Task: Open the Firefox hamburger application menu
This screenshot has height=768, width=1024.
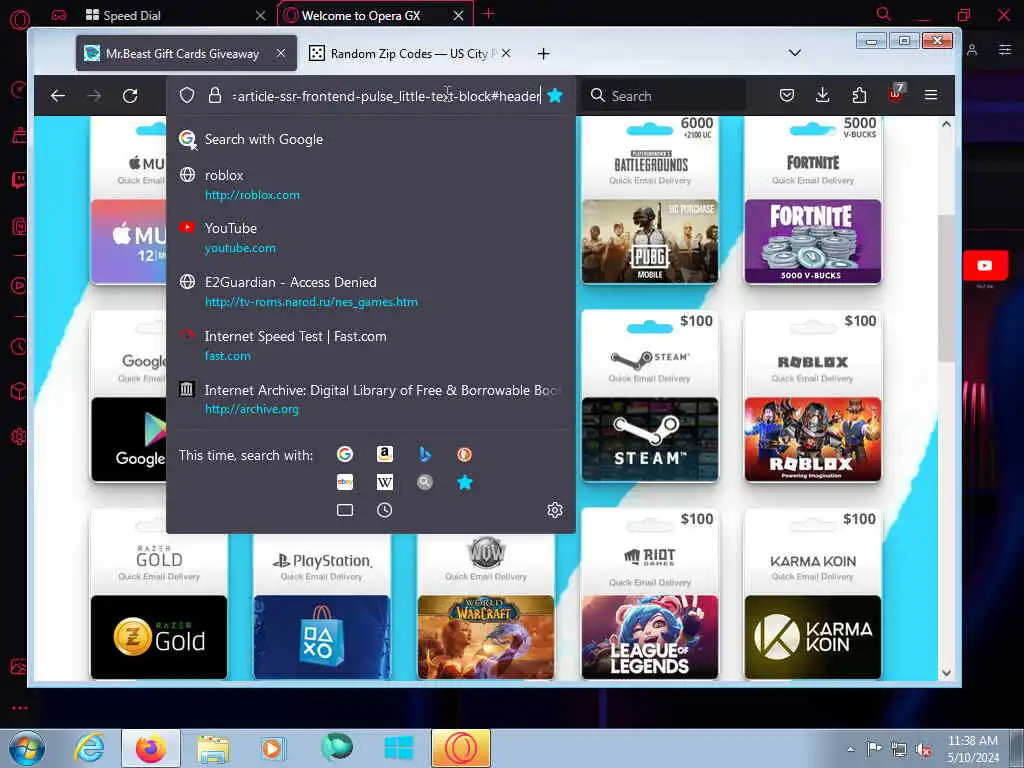Action: [931, 95]
